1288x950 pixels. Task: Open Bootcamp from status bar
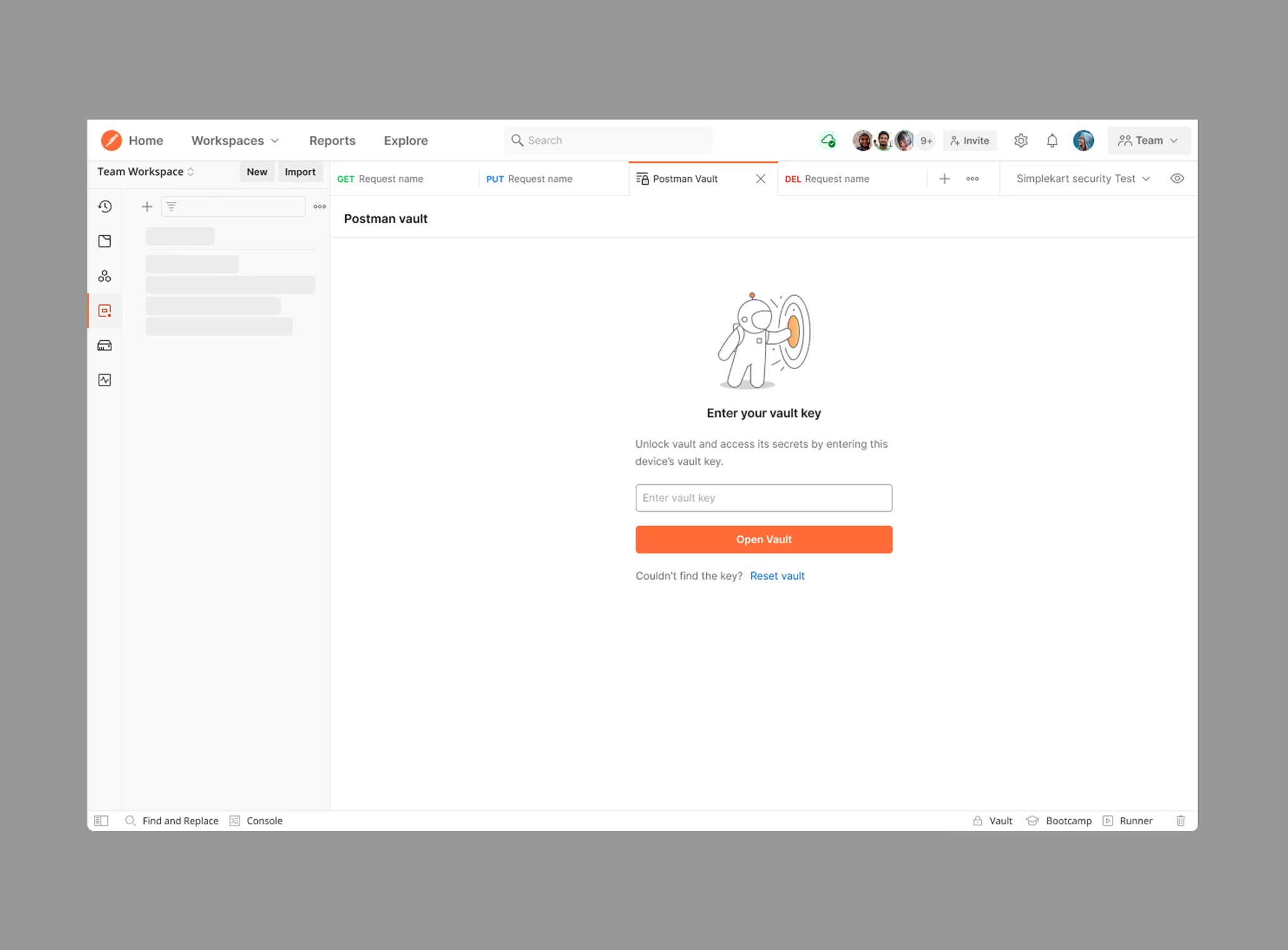[1059, 820]
